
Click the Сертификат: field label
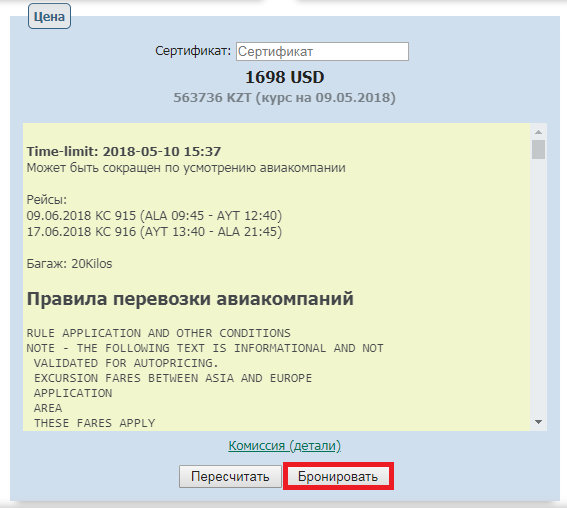(193, 51)
